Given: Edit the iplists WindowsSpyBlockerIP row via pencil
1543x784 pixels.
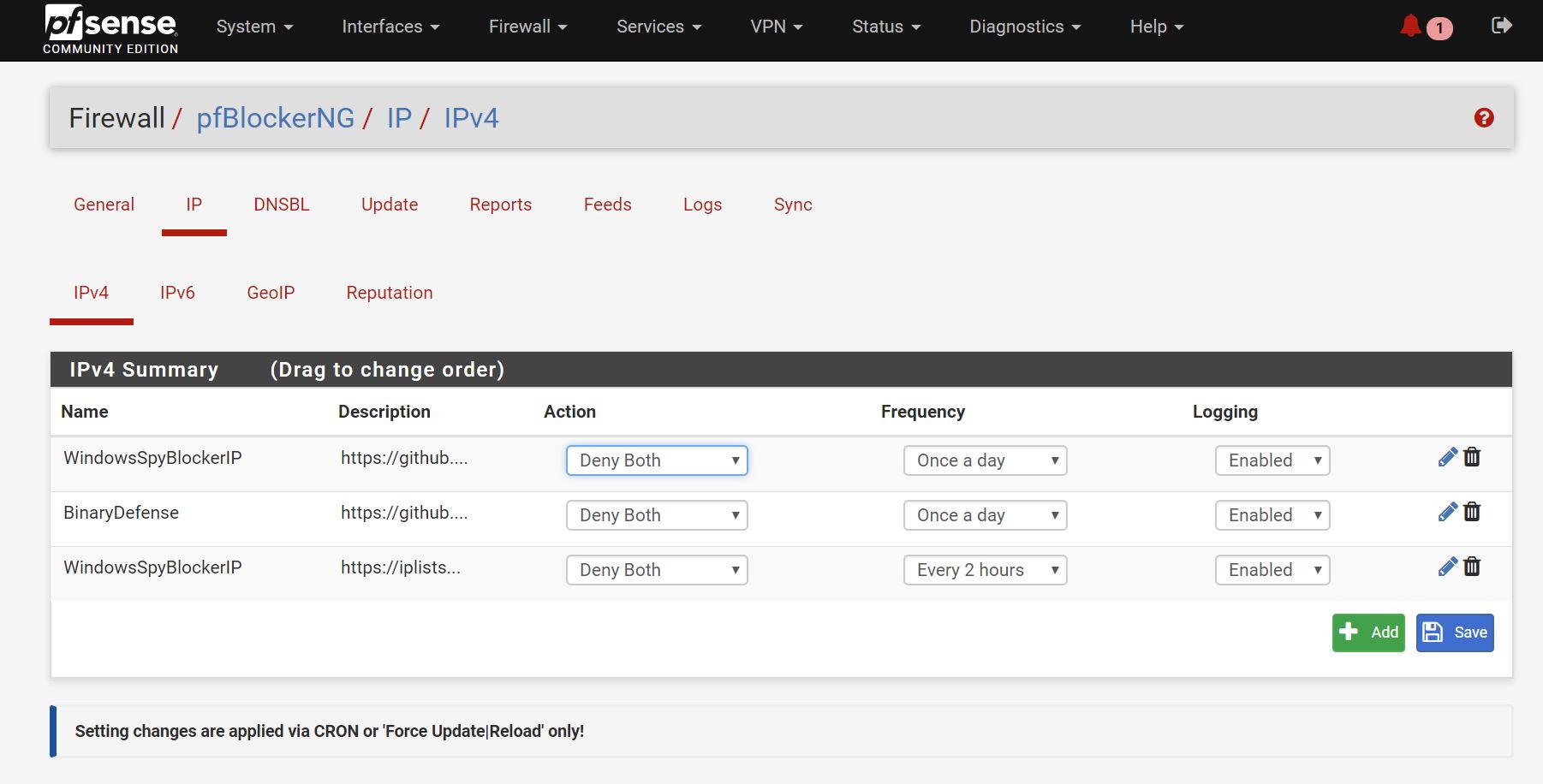Looking at the screenshot, I should (x=1447, y=567).
